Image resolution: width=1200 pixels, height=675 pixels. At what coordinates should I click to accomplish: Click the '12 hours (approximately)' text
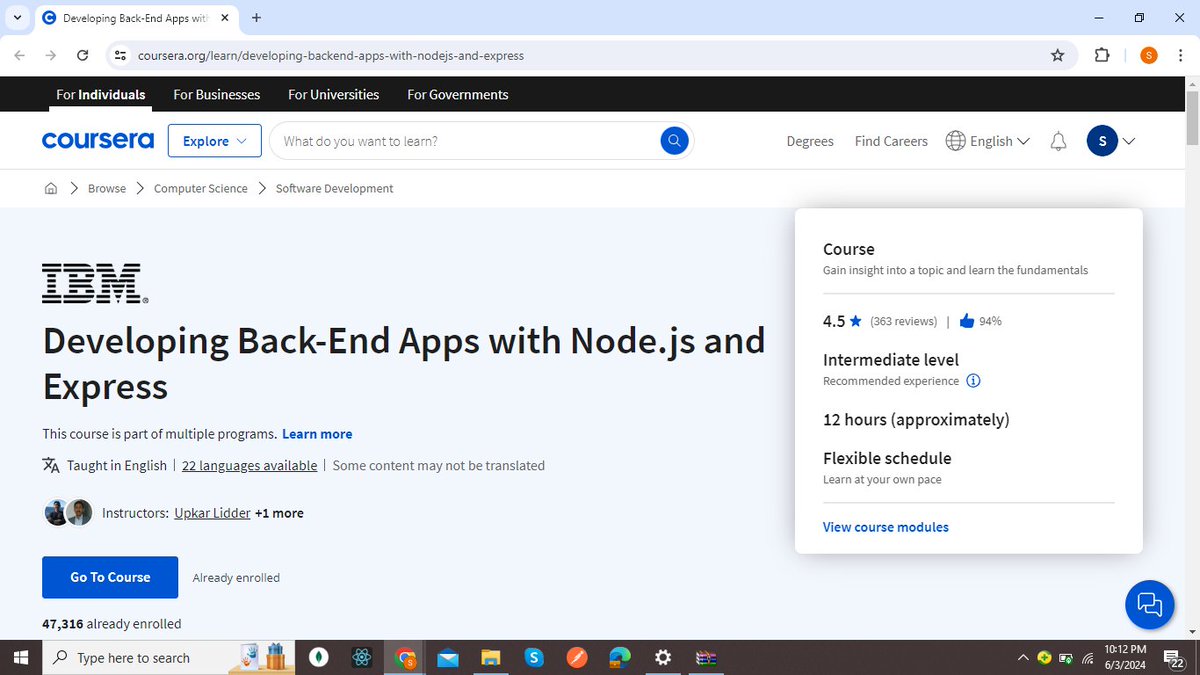tap(916, 419)
